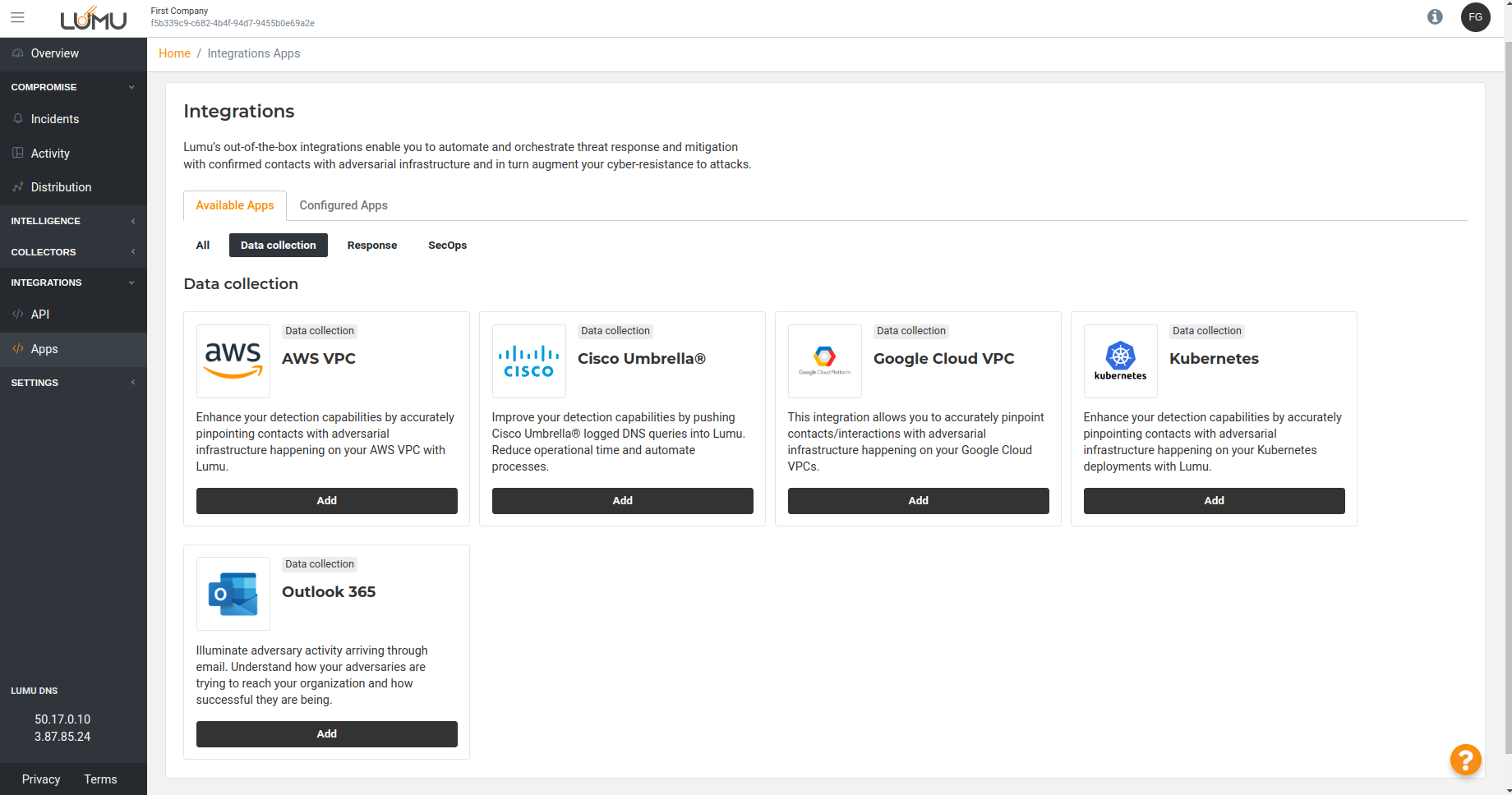This screenshot has width=1512, height=795.
Task: Click the Kubernetes logo thumbnail
Action: click(x=1120, y=361)
